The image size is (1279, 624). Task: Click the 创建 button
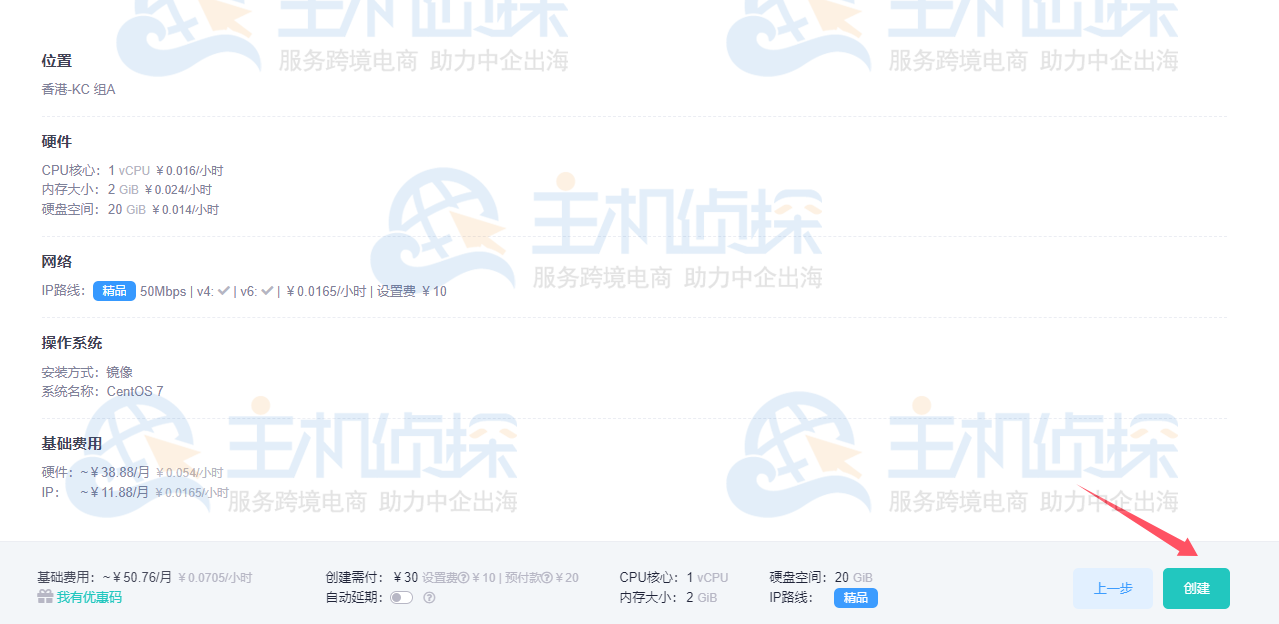tap(1196, 588)
